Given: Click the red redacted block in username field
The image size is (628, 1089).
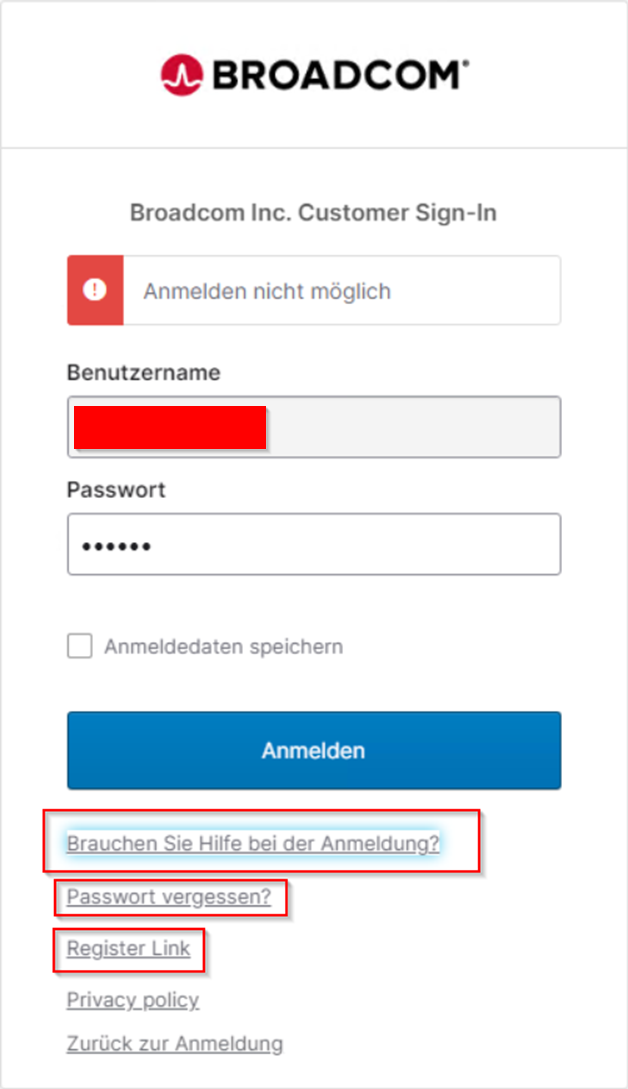Looking at the screenshot, I should 170,428.
